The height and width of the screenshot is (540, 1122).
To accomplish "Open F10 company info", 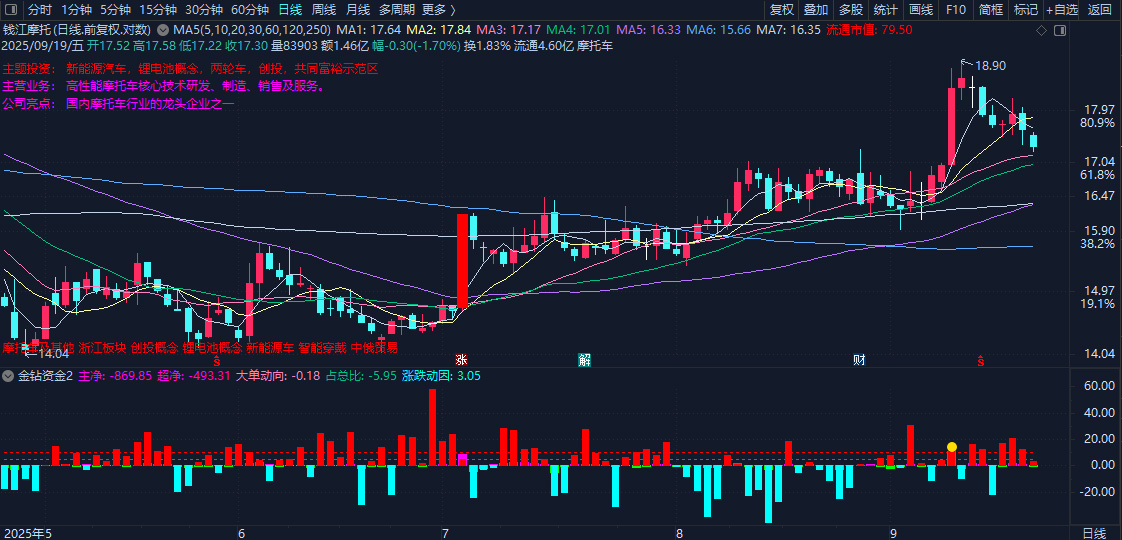I will click(955, 10).
